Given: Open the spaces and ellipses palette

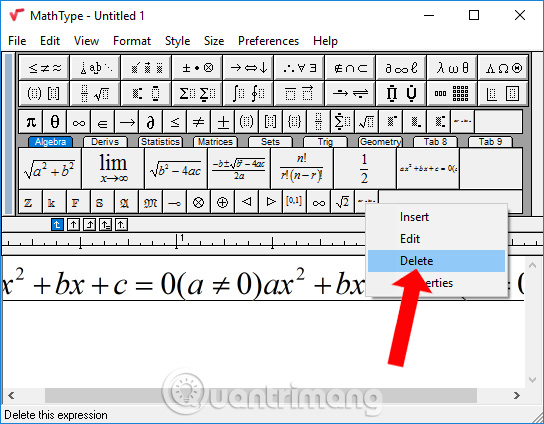Looking at the screenshot, I should click(x=95, y=68).
